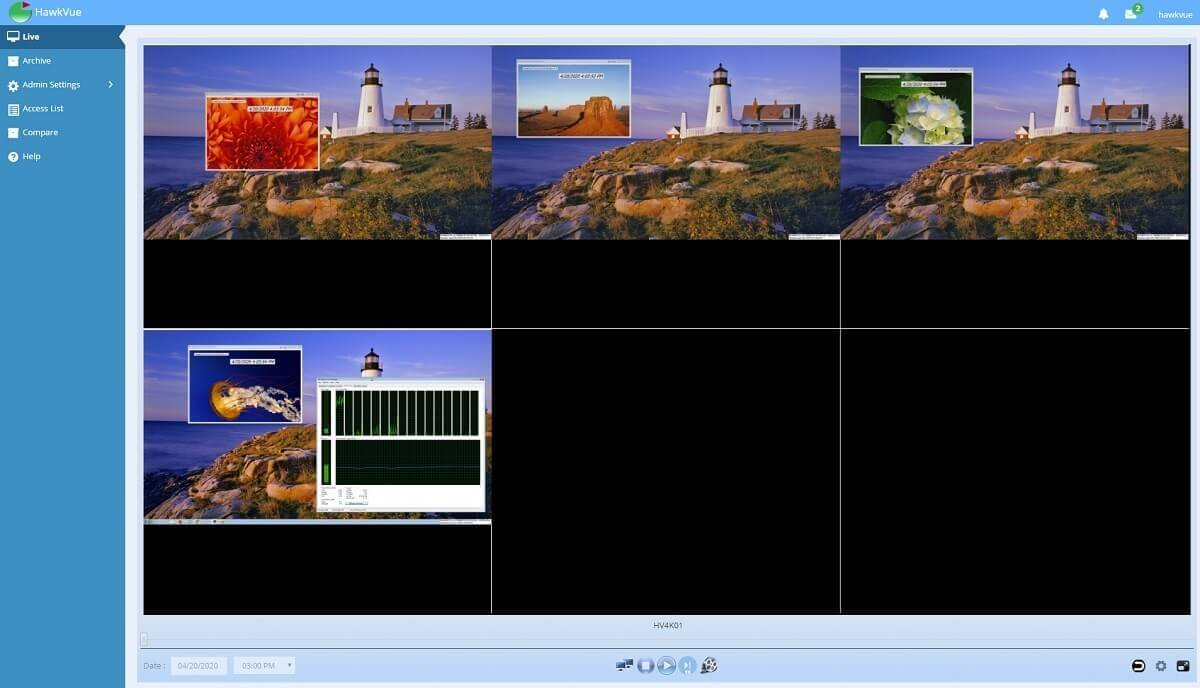The width and height of the screenshot is (1200, 688).
Task: Open the messages inbox with badge 2
Action: [x=1131, y=14]
